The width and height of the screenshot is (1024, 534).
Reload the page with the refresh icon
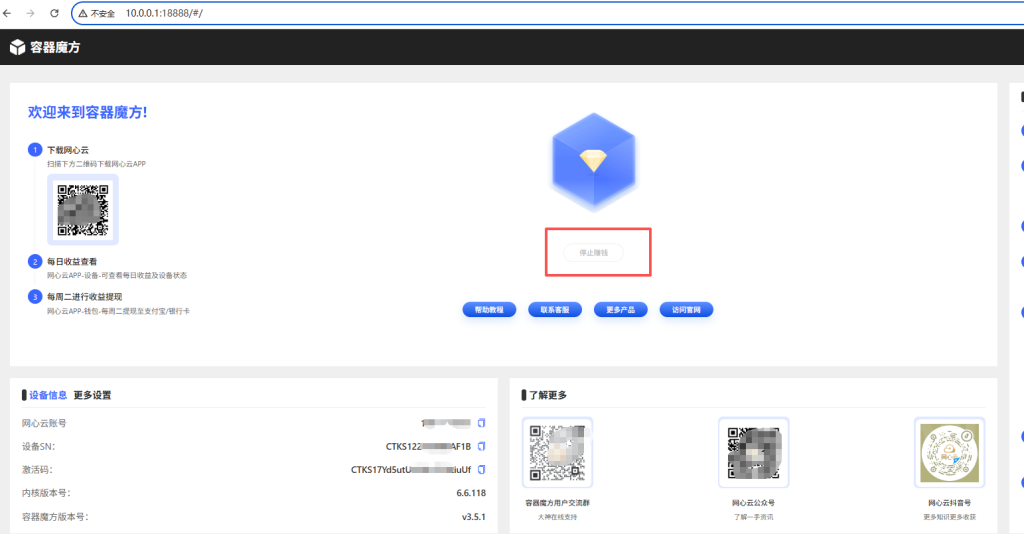(x=53, y=14)
